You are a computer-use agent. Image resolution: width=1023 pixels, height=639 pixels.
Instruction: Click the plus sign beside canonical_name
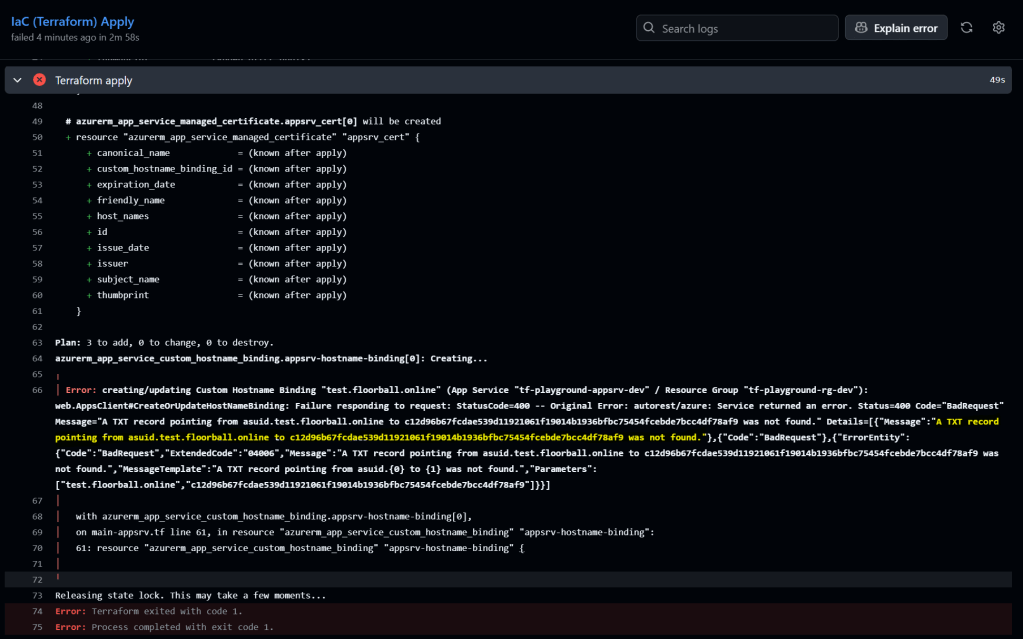point(88,153)
